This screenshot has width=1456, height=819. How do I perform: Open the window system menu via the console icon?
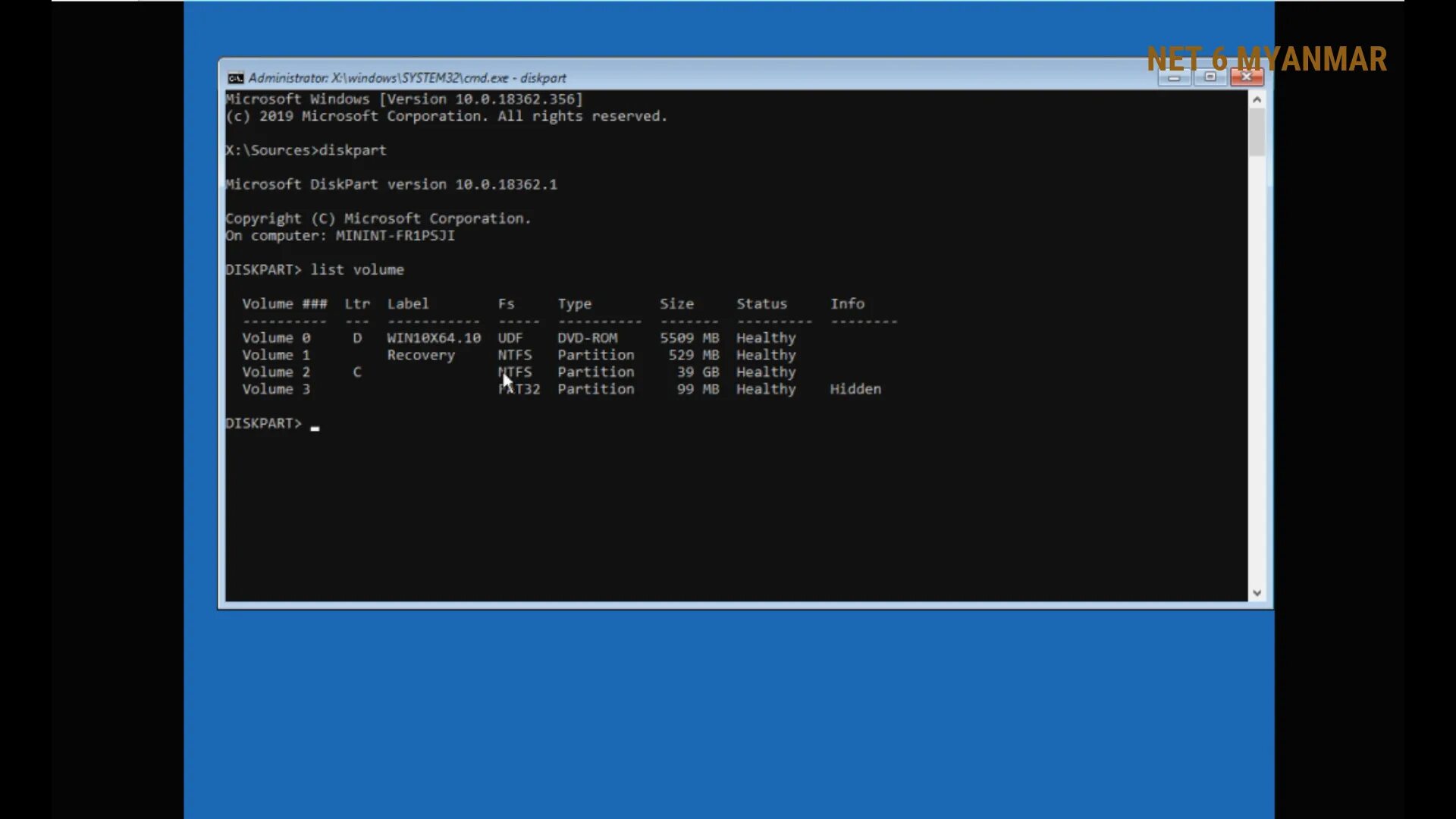234,77
